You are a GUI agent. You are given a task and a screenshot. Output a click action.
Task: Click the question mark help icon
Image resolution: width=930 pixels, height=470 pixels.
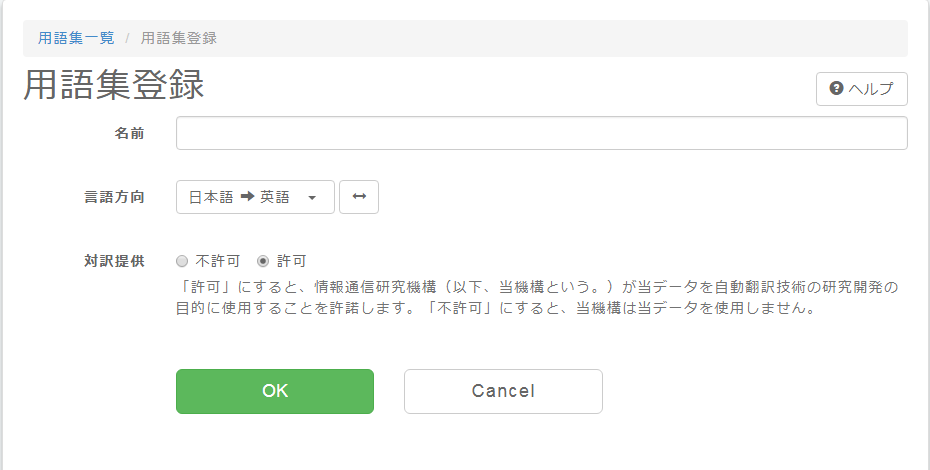point(836,88)
